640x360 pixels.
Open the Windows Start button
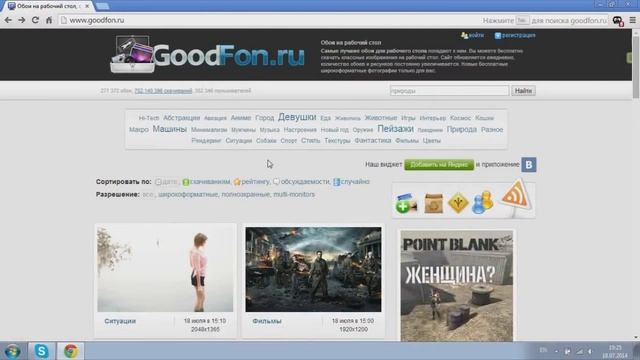point(12,351)
